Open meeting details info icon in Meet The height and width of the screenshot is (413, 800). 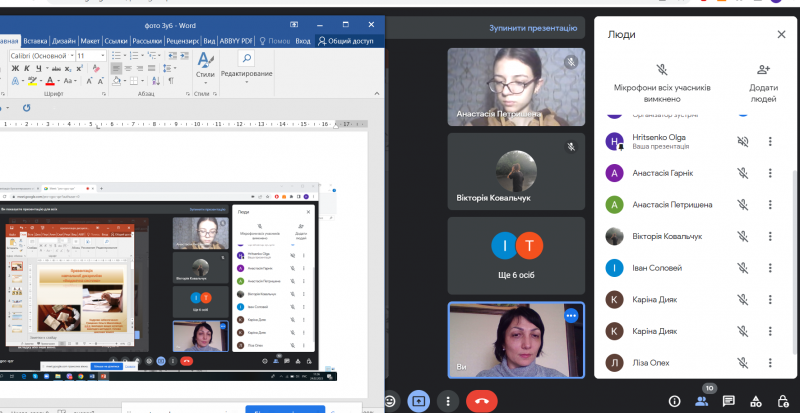[674, 401]
